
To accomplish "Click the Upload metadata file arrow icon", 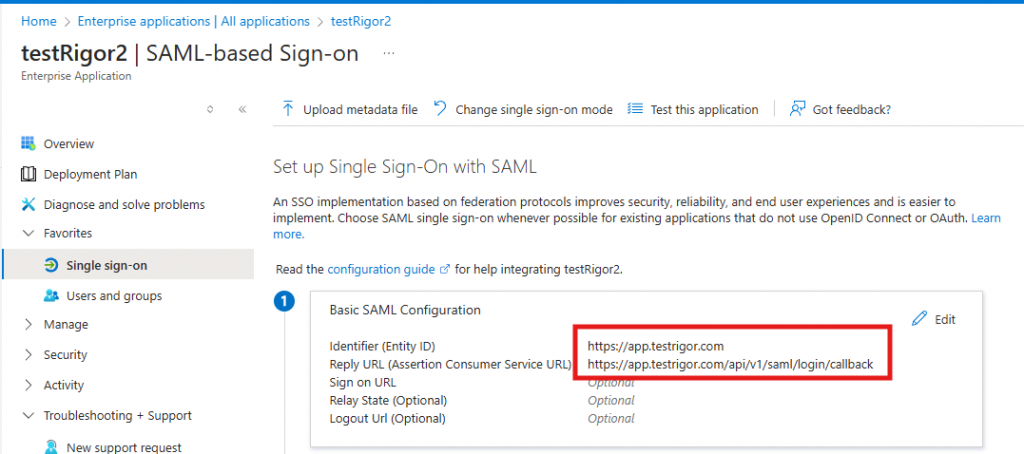I will tap(289, 109).
